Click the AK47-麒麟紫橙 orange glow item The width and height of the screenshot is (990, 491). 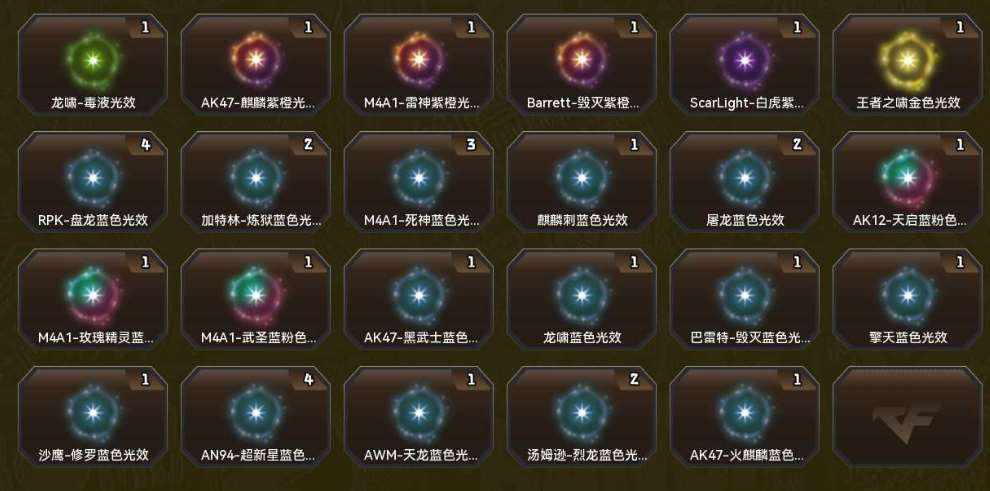pos(256,65)
